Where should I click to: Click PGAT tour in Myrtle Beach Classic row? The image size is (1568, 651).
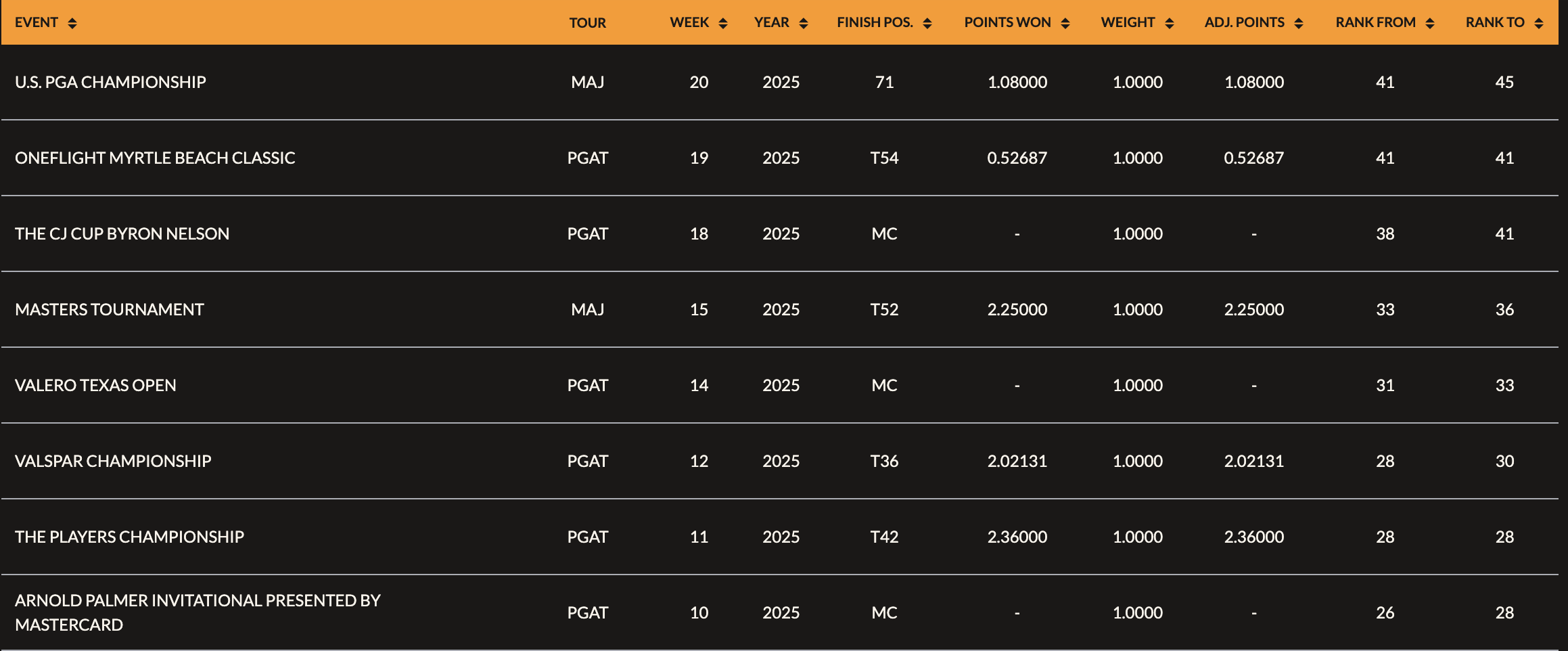click(587, 158)
